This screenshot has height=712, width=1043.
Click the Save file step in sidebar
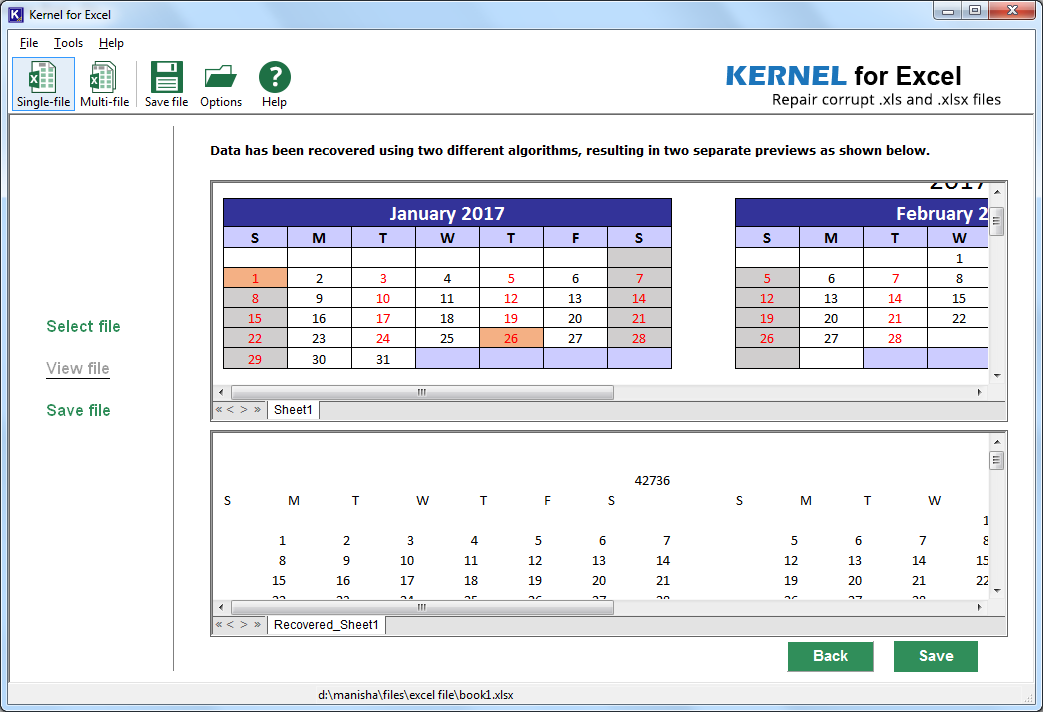[78, 410]
